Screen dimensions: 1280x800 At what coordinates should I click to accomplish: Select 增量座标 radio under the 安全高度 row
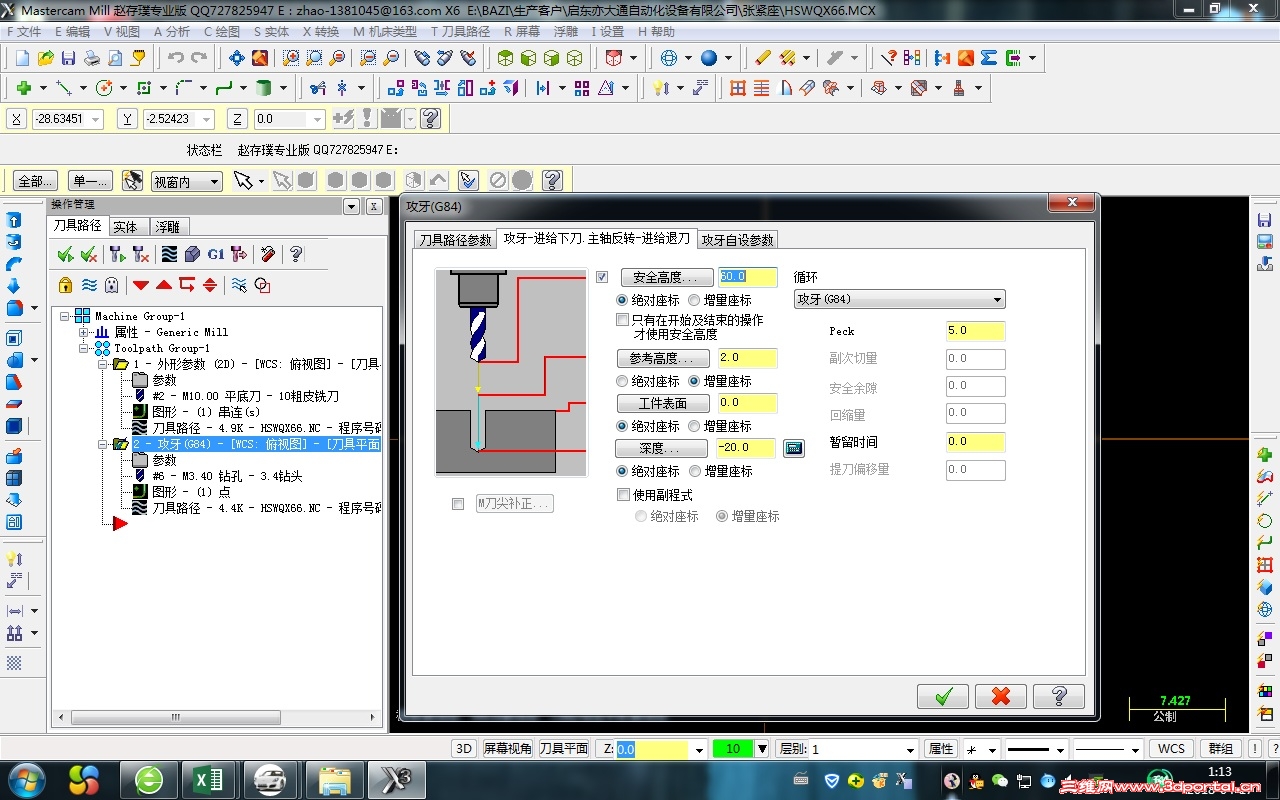(x=694, y=300)
